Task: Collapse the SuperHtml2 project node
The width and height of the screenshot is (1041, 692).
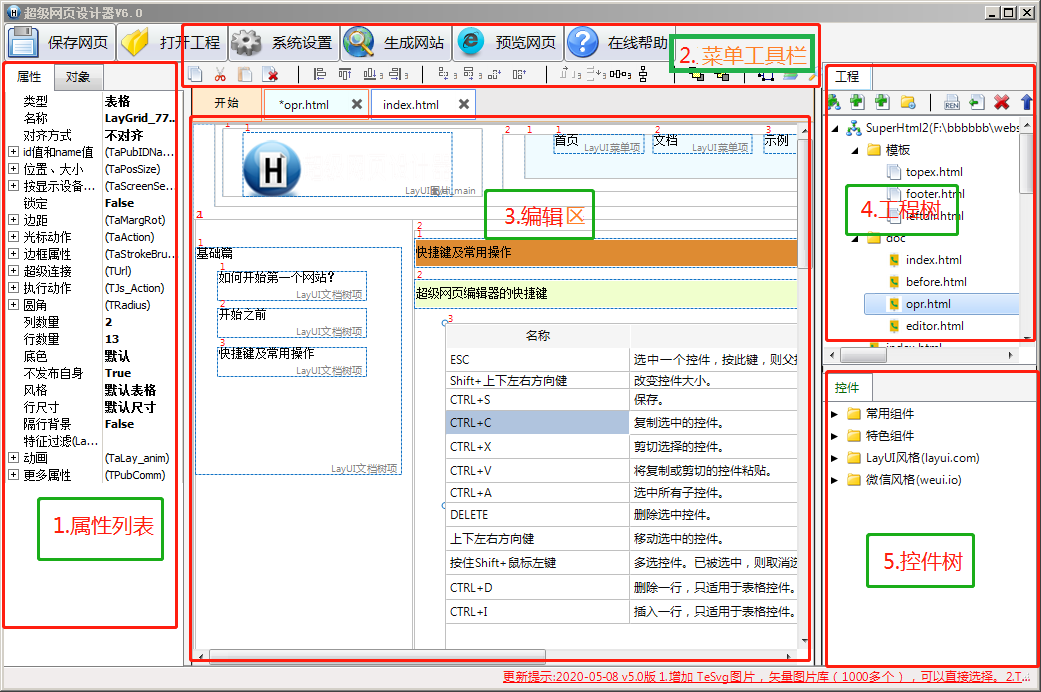Action: tap(835, 128)
